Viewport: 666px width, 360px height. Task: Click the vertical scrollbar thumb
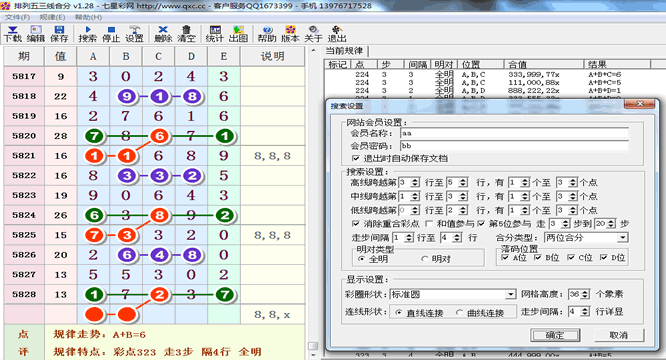(313, 346)
